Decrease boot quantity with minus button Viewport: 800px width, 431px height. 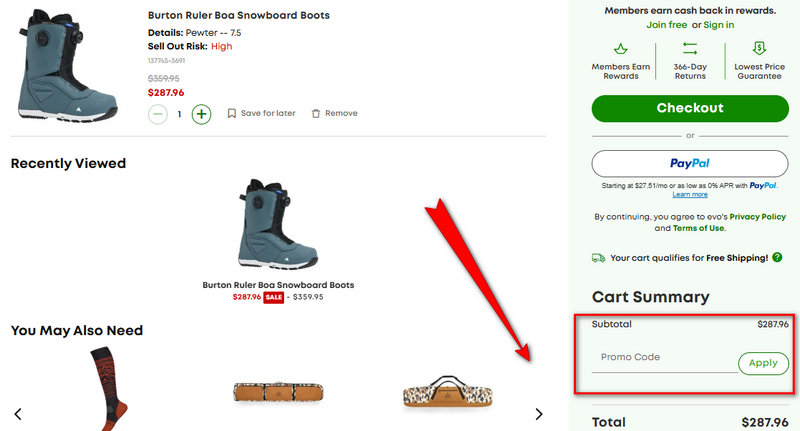[x=158, y=114]
